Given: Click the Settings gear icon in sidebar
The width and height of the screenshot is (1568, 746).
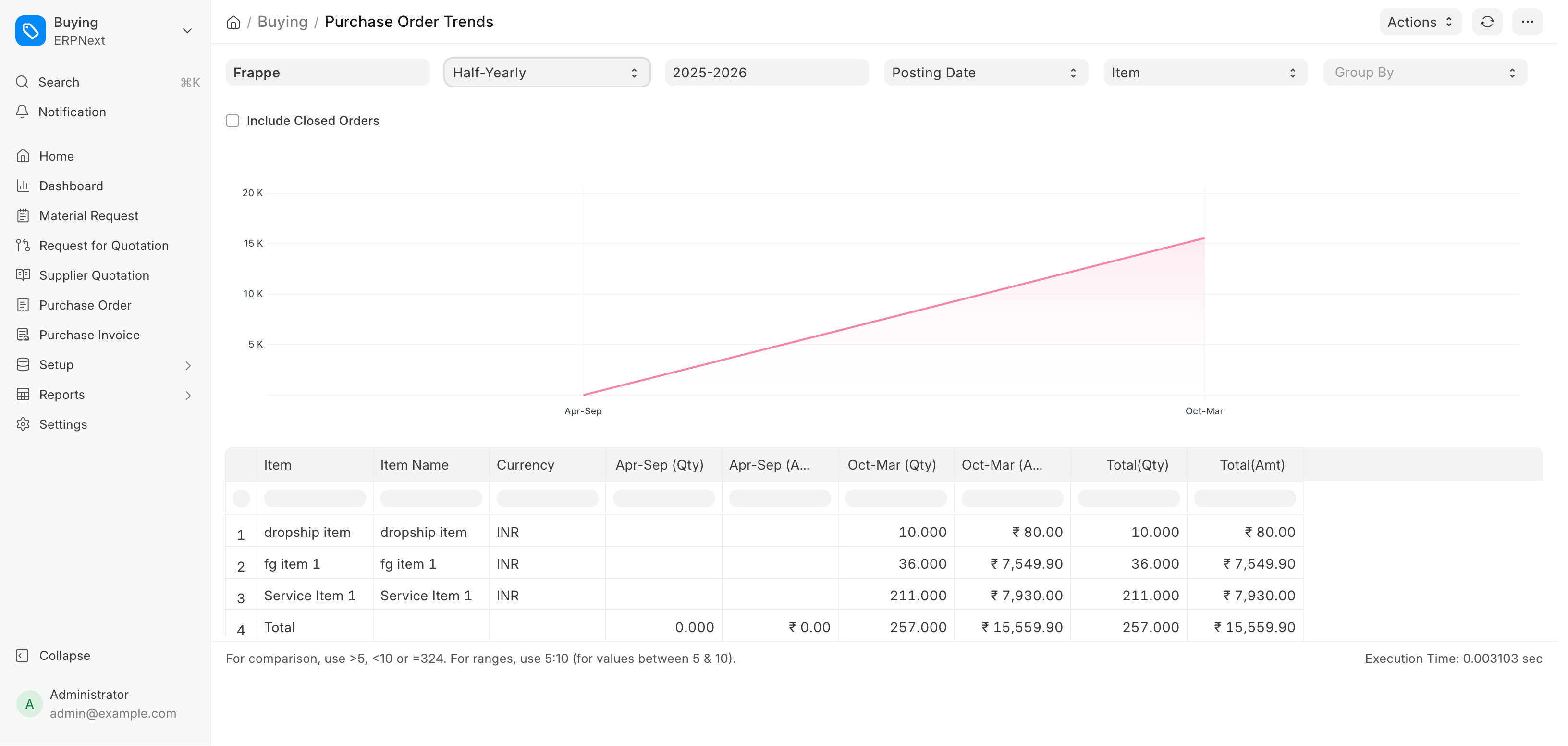Looking at the screenshot, I should click(x=23, y=424).
